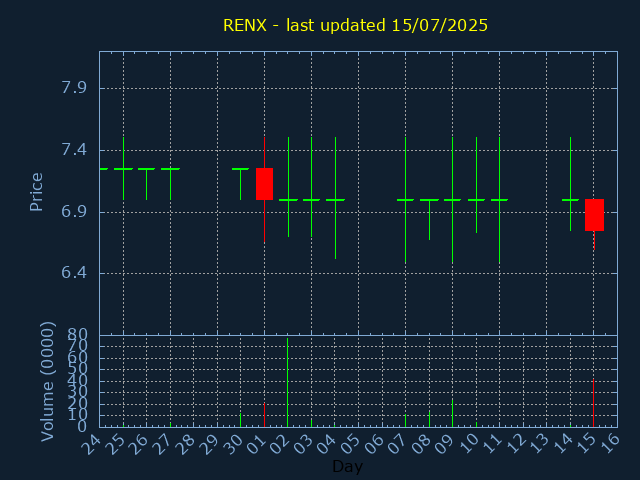Click the red candlestick body on day 01

(x=264, y=184)
